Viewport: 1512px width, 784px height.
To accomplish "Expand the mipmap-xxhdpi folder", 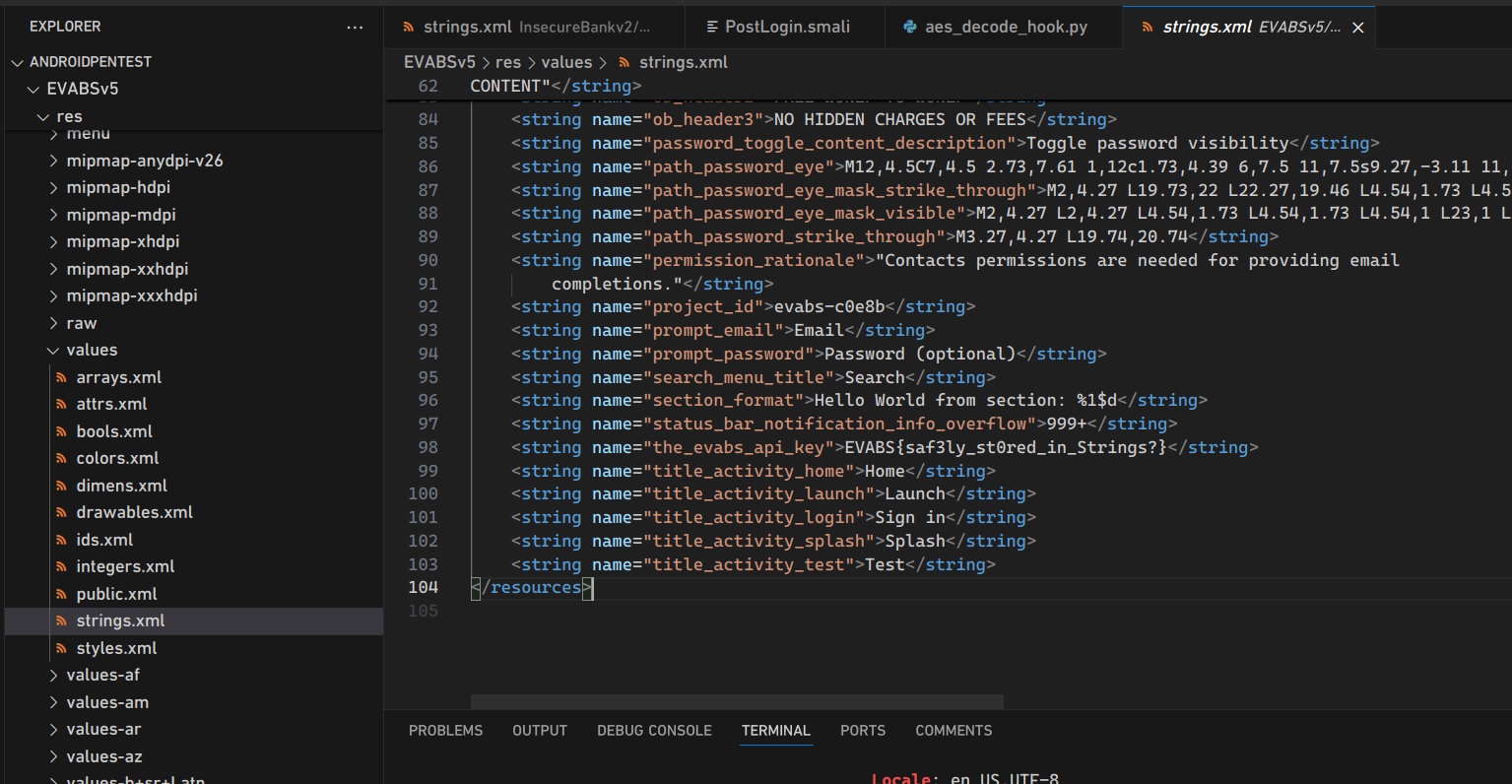I will (x=53, y=269).
